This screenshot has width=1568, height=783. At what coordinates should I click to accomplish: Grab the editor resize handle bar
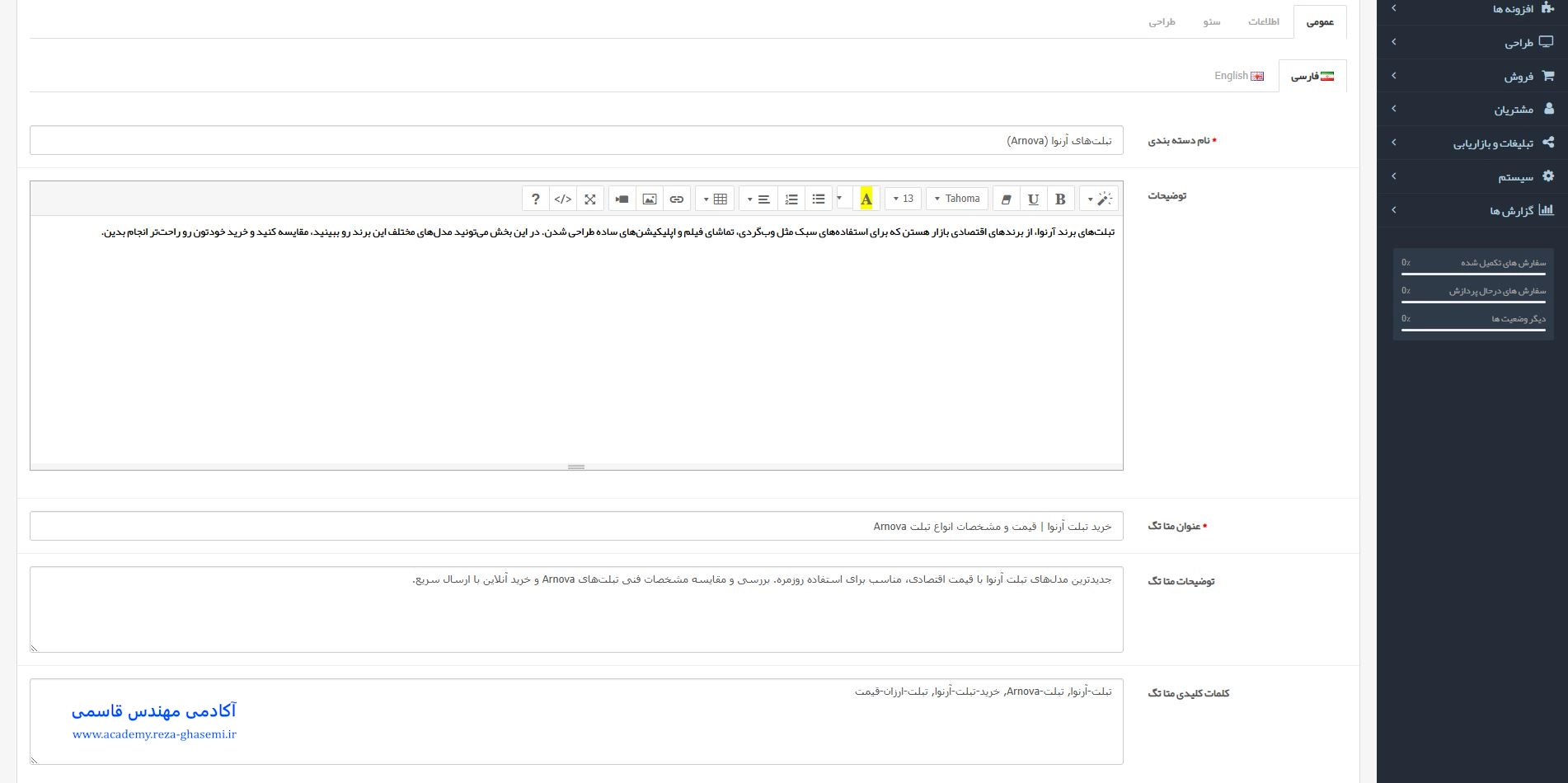click(576, 467)
